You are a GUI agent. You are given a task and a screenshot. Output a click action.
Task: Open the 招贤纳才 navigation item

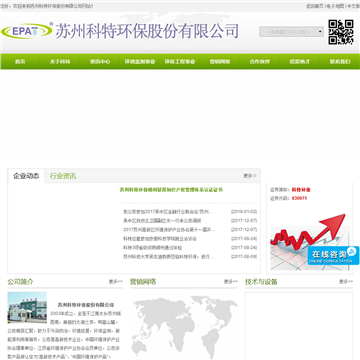pyautogui.click(x=300, y=62)
